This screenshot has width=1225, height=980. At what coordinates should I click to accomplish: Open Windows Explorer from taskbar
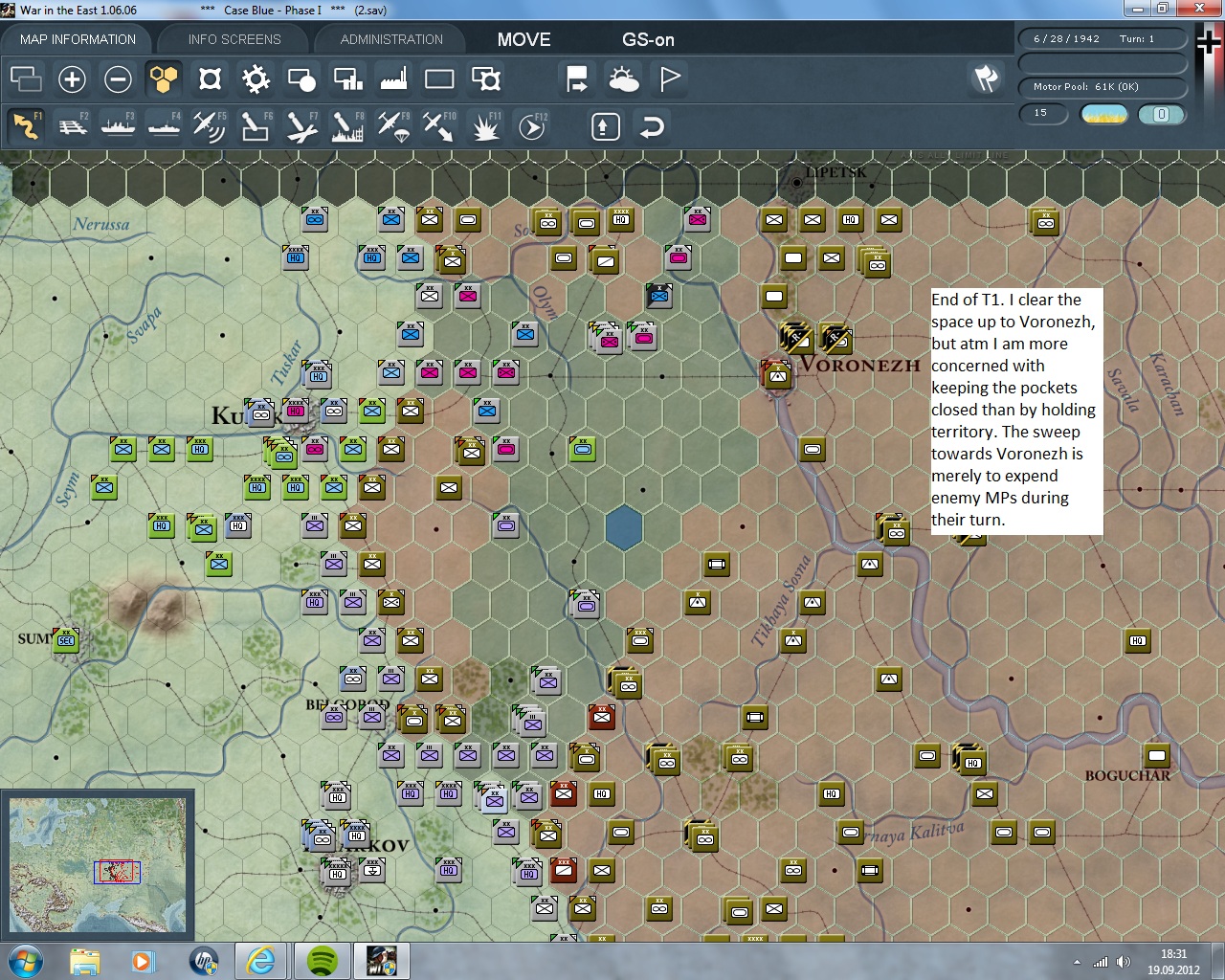[x=85, y=961]
